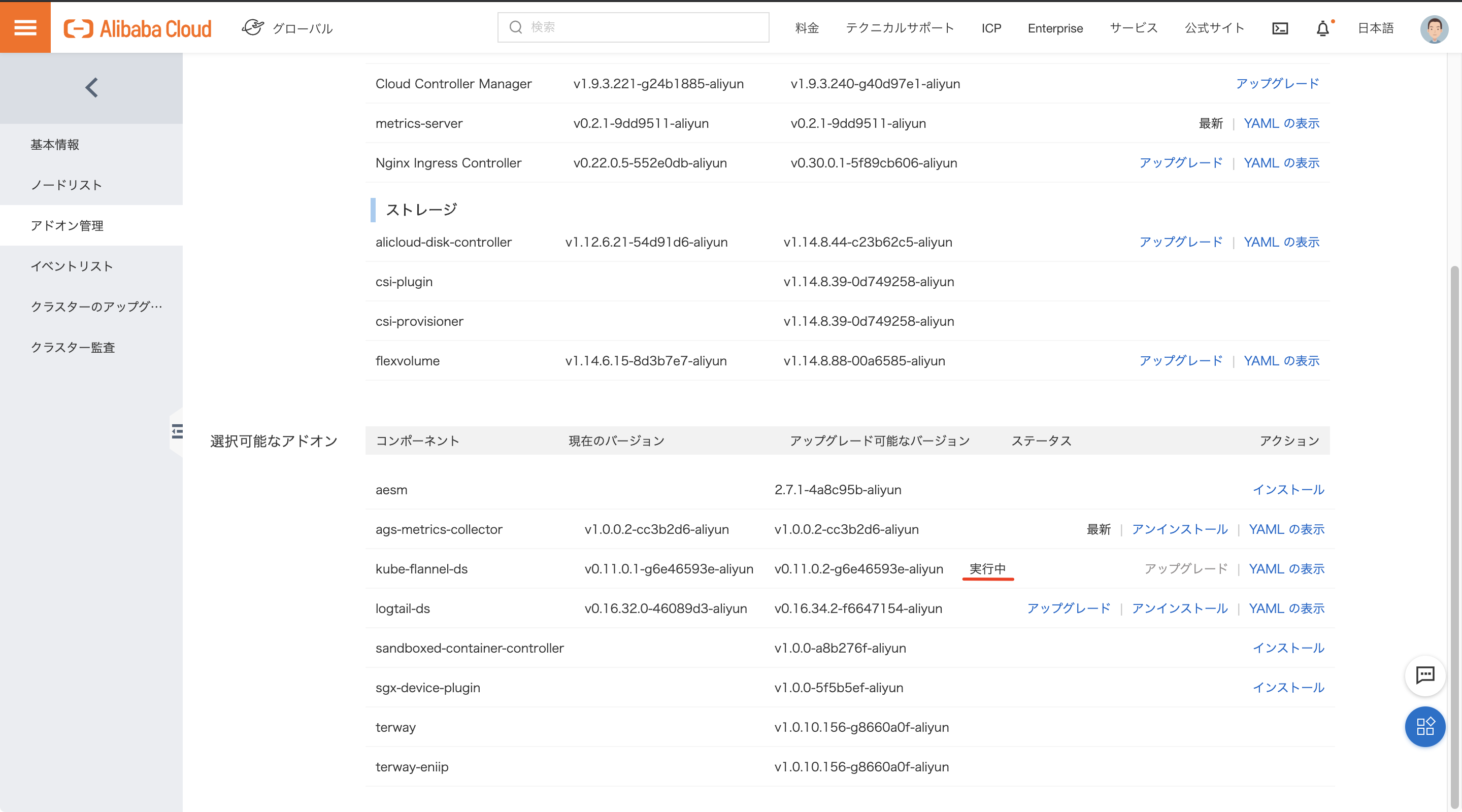Click the user avatar icon
The image size is (1462, 812).
pos(1434,28)
